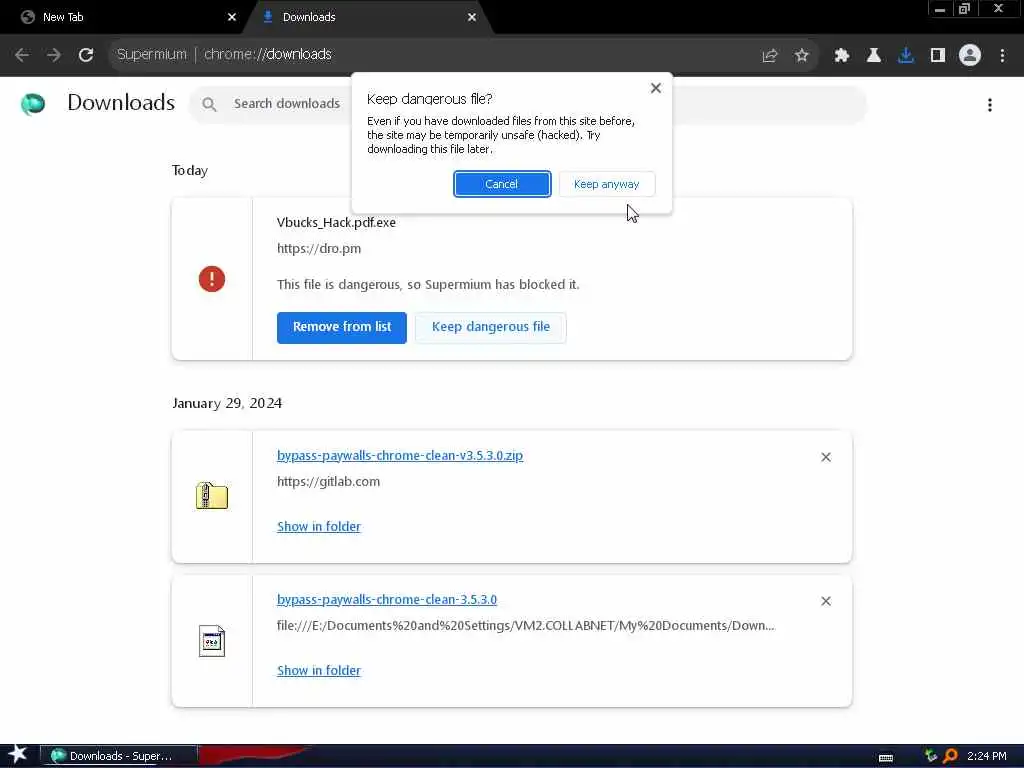Screen dimensions: 1024x768
Task: Close the Downloads tab
Action: point(472,17)
